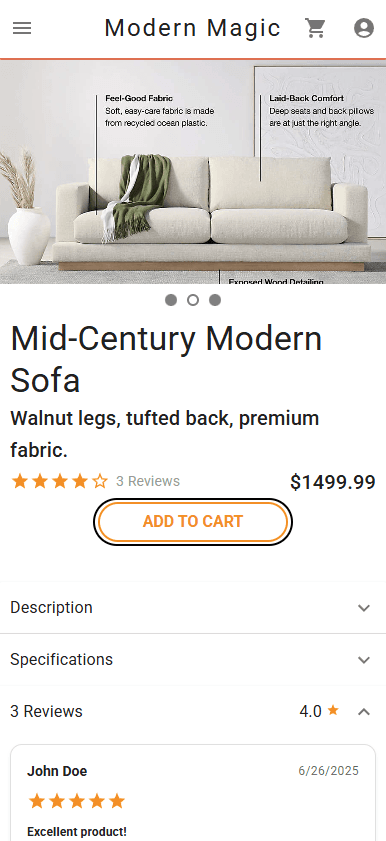386x841 pixels.
Task: Open the hamburger navigation menu
Action: pyautogui.click(x=22, y=28)
